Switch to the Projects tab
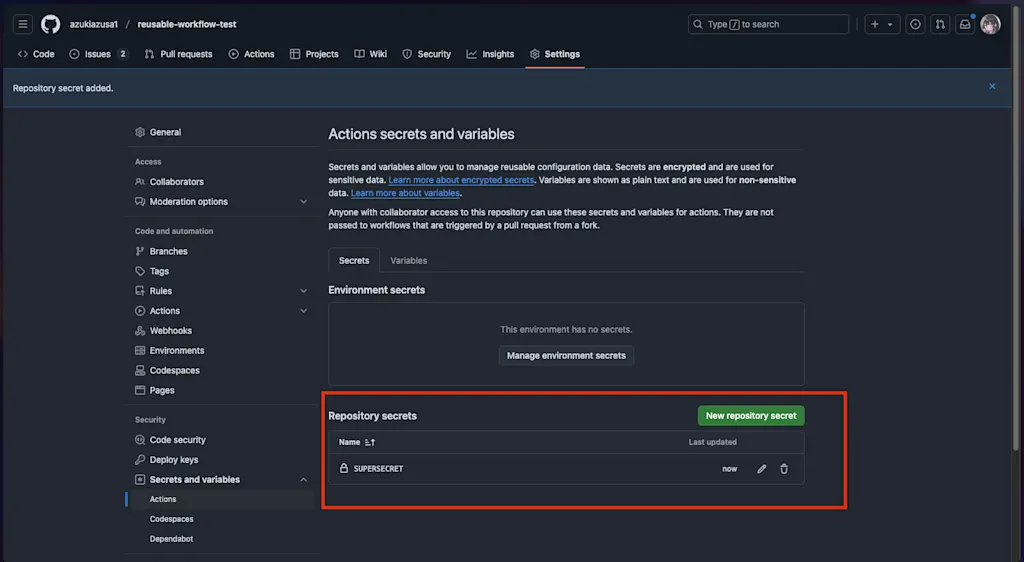This screenshot has width=1024, height=562. tap(314, 54)
